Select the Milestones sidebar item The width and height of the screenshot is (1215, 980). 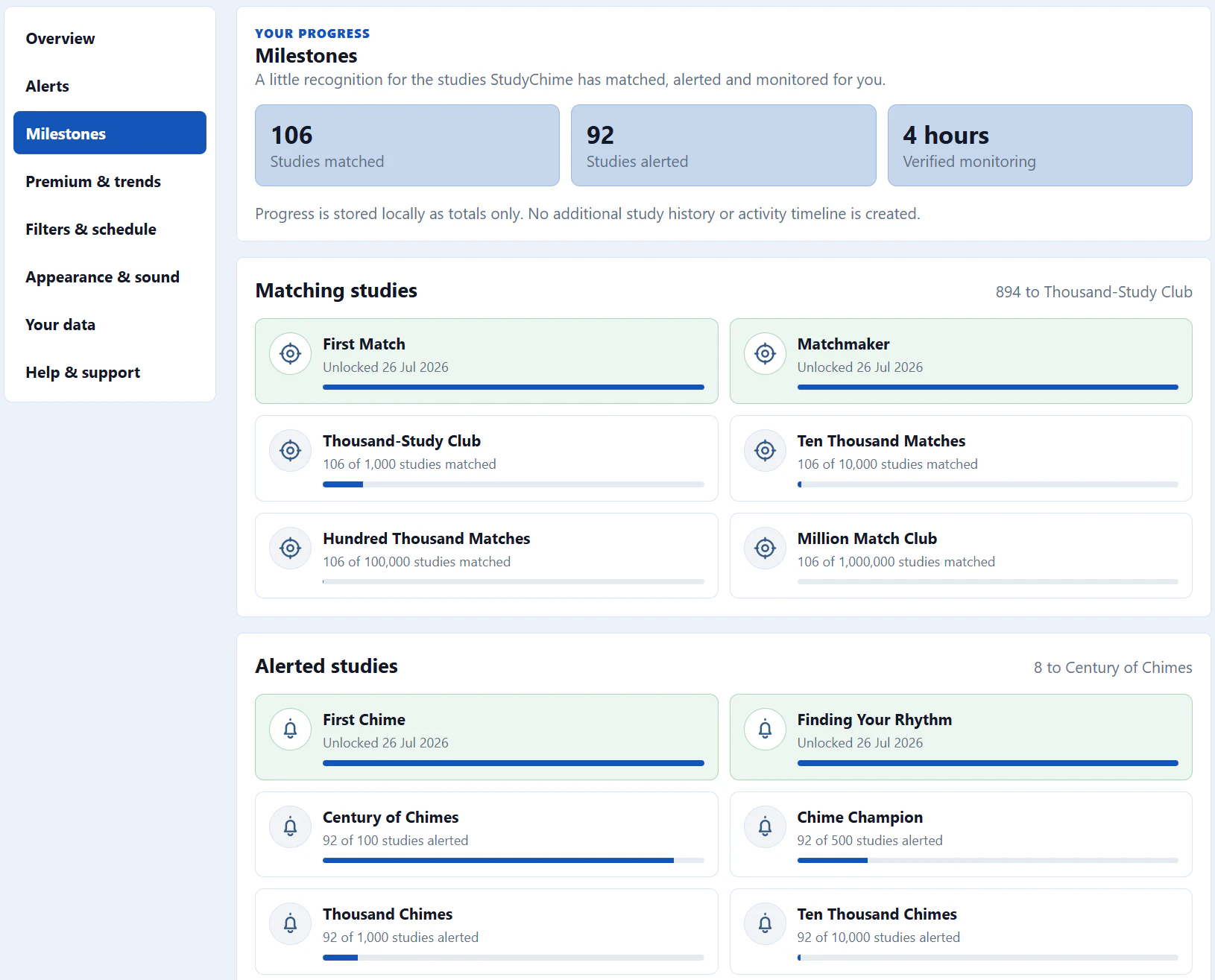point(110,133)
